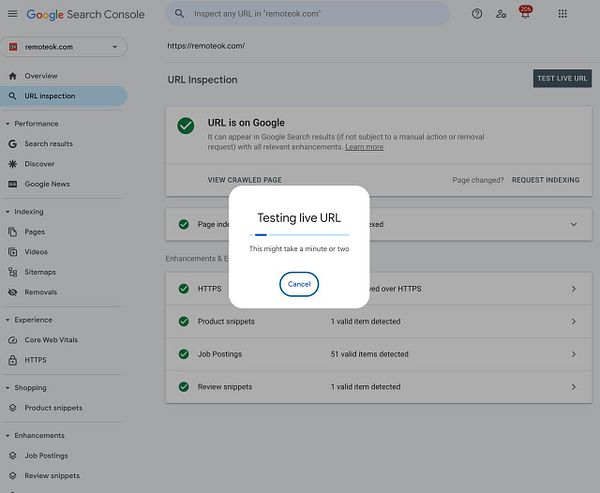Click the Inspect any URL search field
Viewport: 600px width, 493px height.
[x=307, y=14]
